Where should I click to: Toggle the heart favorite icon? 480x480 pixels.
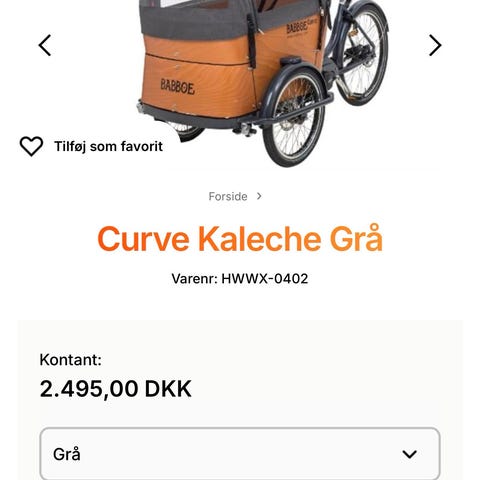tap(31, 146)
